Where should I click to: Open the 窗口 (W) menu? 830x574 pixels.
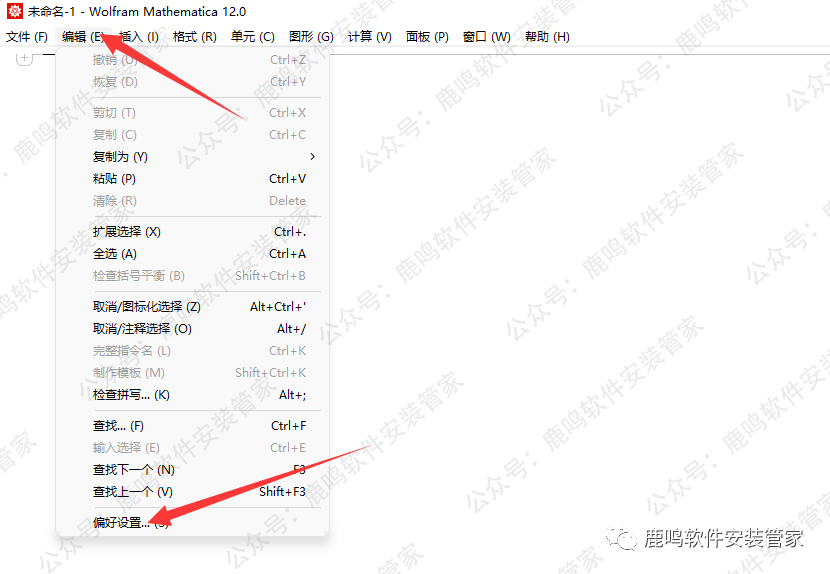coord(486,37)
